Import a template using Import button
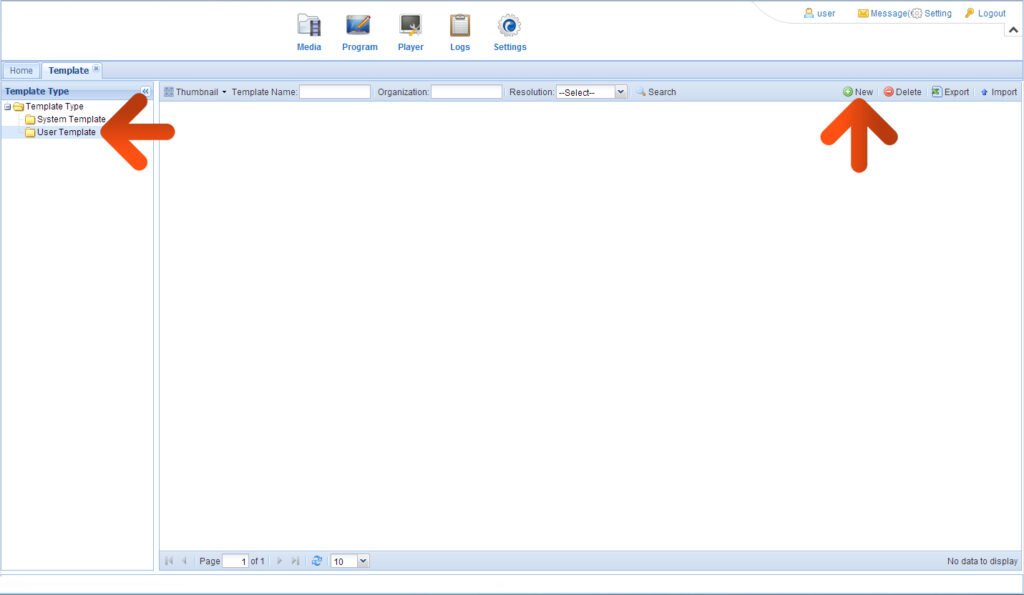Screen dimensions: 1024x595 [998, 92]
